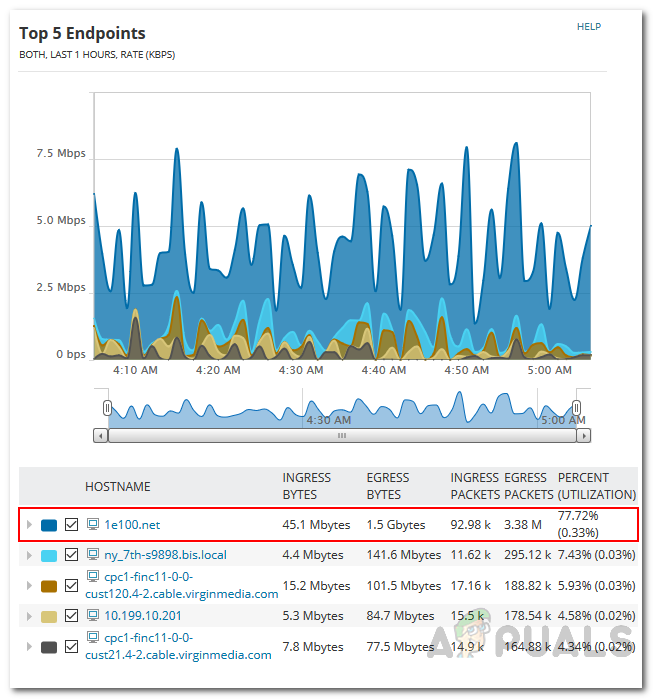The height and width of the screenshot is (699, 653).
Task: Click the left range handle of overview chart
Action: point(107,407)
